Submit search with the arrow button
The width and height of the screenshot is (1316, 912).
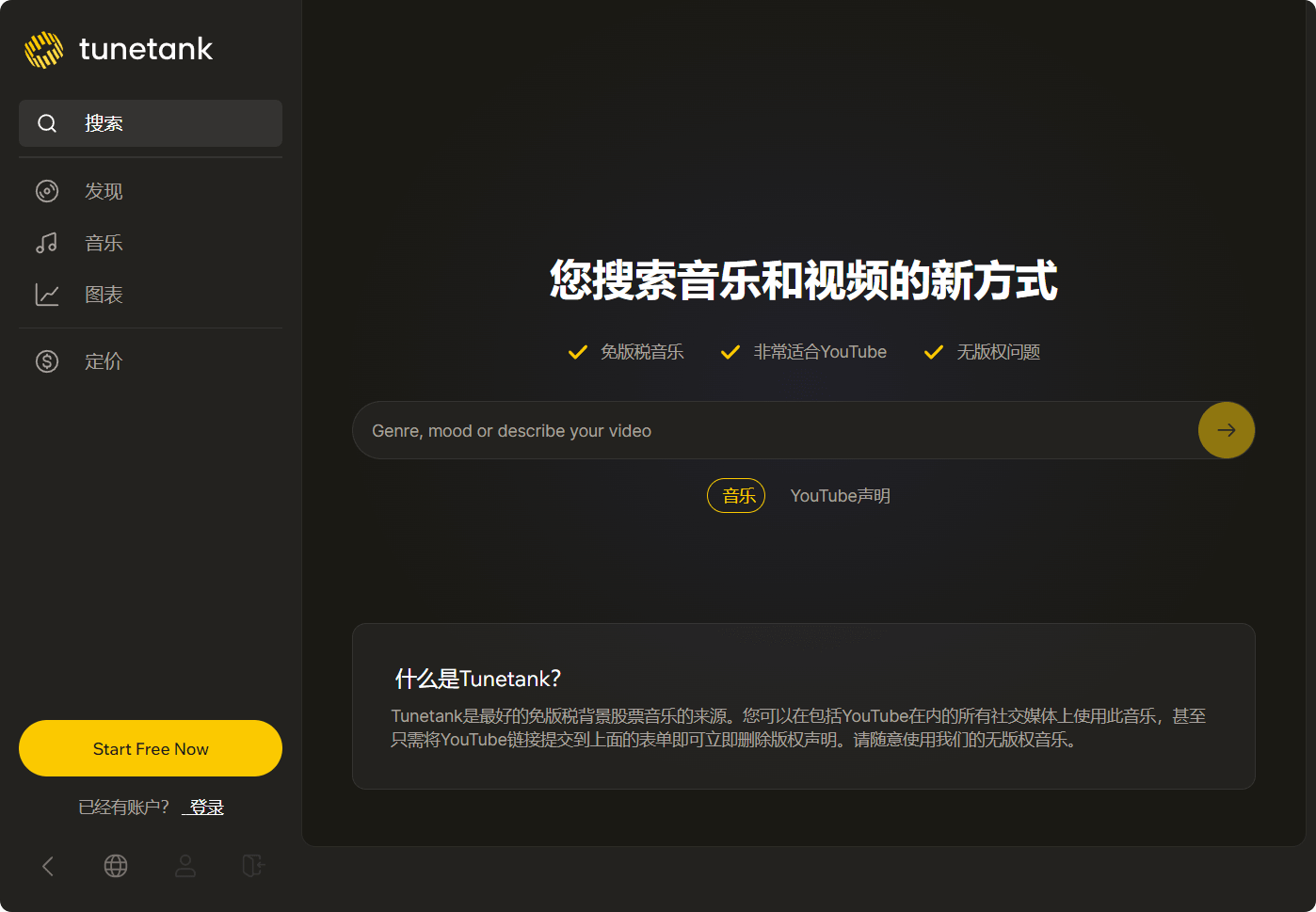(1227, 430)
